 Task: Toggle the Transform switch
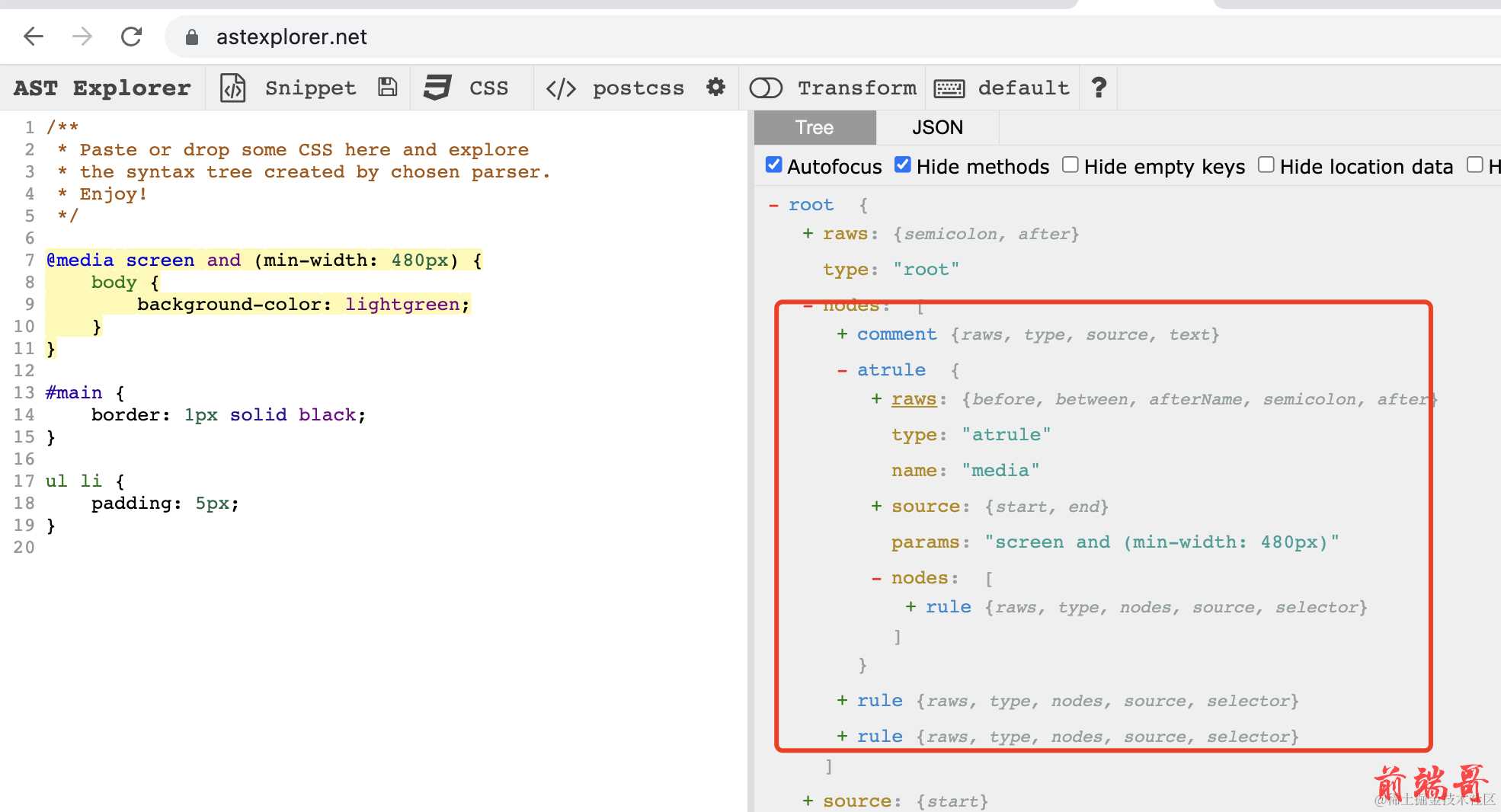pyautogui.click(x=766, y=88)
